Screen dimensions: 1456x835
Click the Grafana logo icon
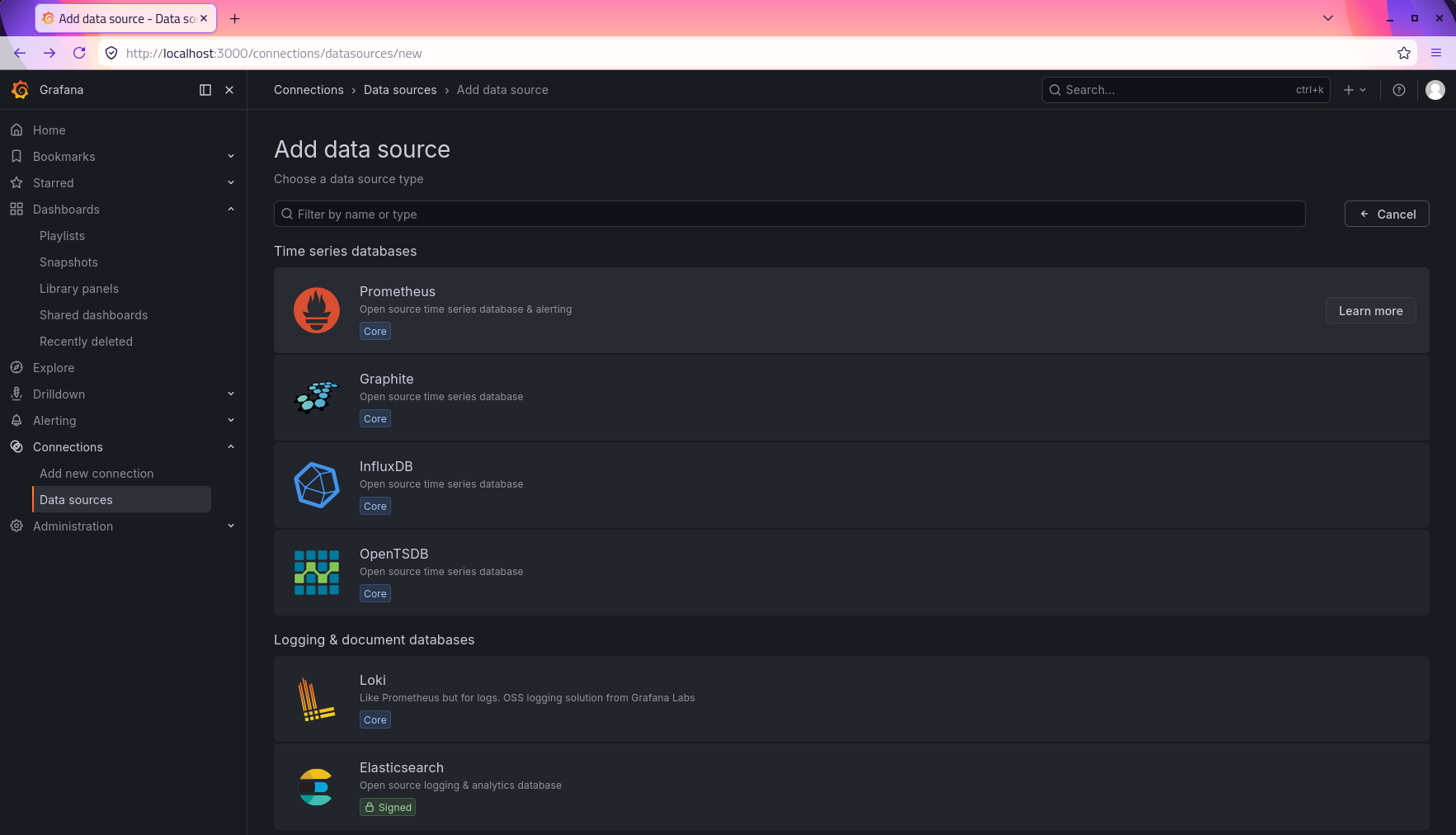tap(20, 90)
